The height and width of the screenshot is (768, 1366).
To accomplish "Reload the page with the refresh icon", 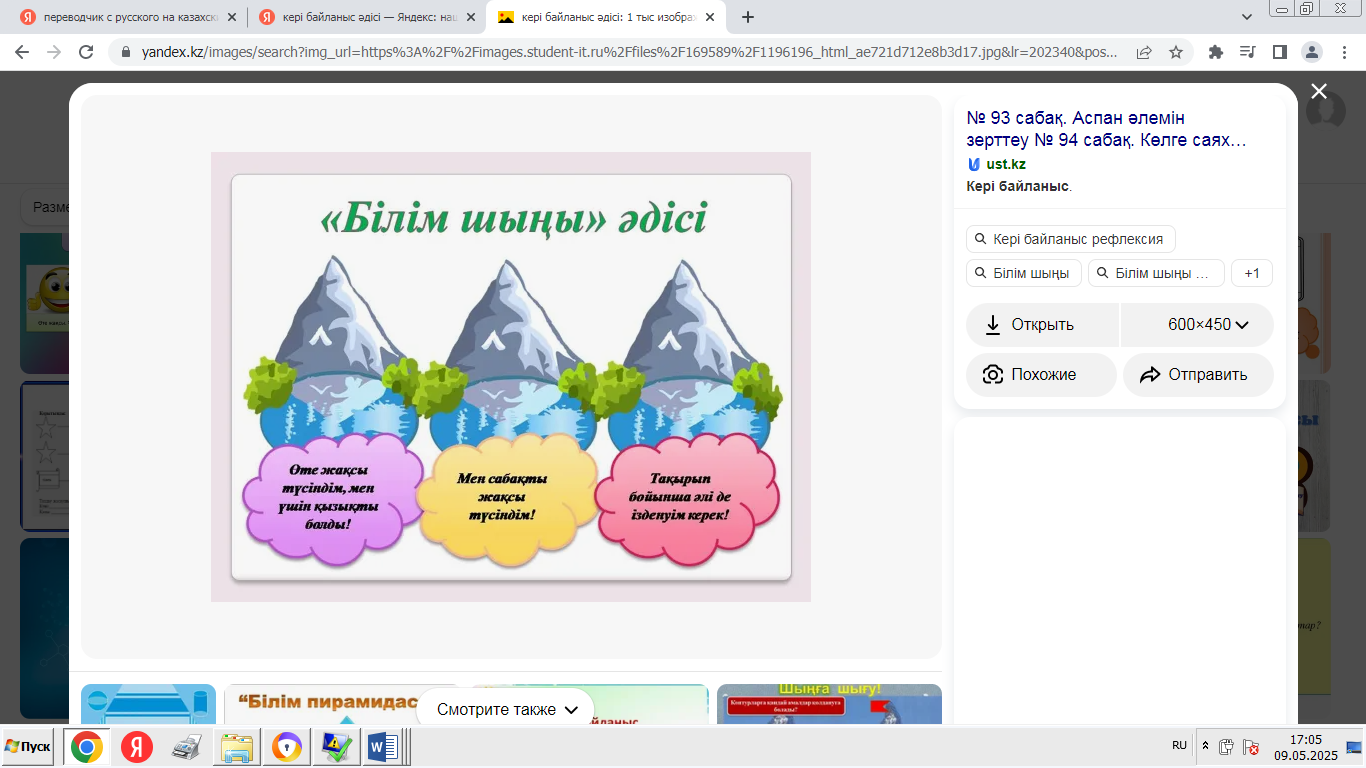I will 86,52.
